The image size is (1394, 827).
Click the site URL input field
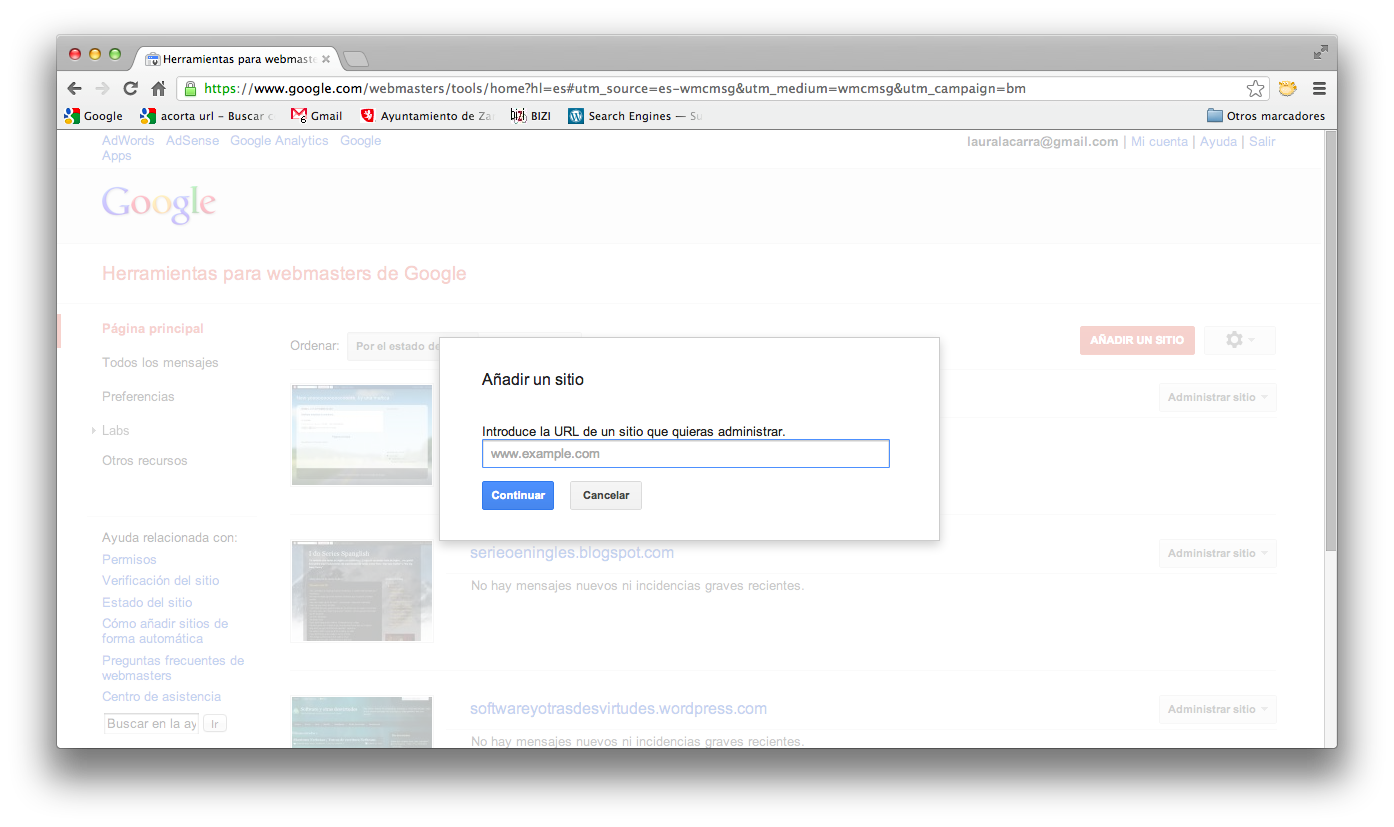pos(685,454)
